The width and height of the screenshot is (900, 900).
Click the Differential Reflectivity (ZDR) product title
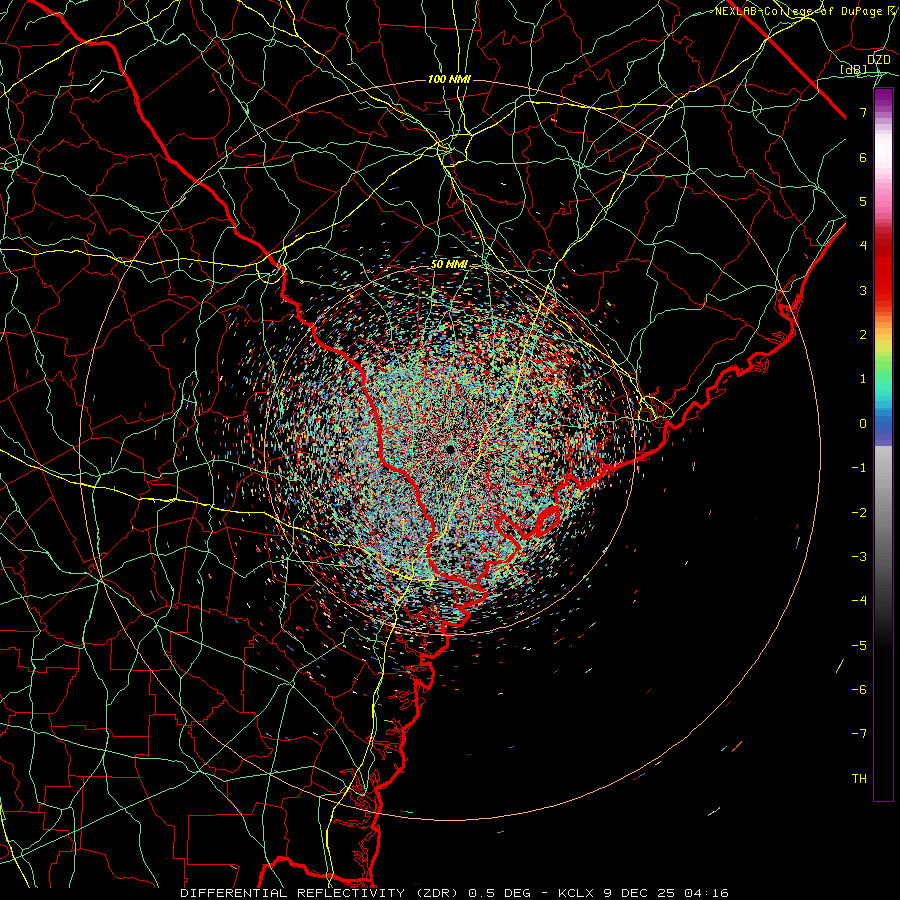click(321, 893)
